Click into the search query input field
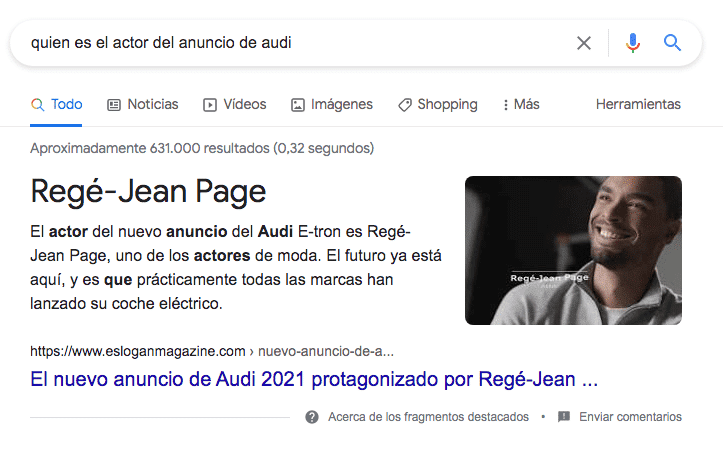 pos(295,43)
